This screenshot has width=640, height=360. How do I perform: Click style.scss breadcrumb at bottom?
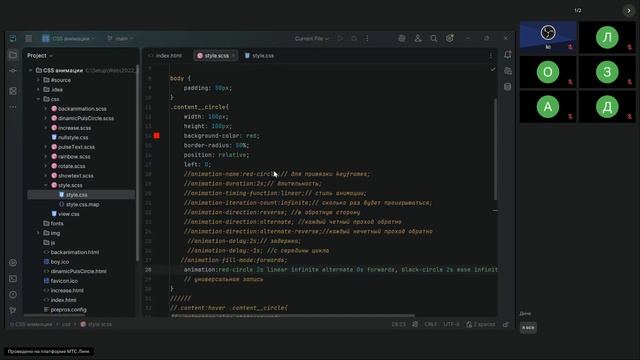pos(96,324)
